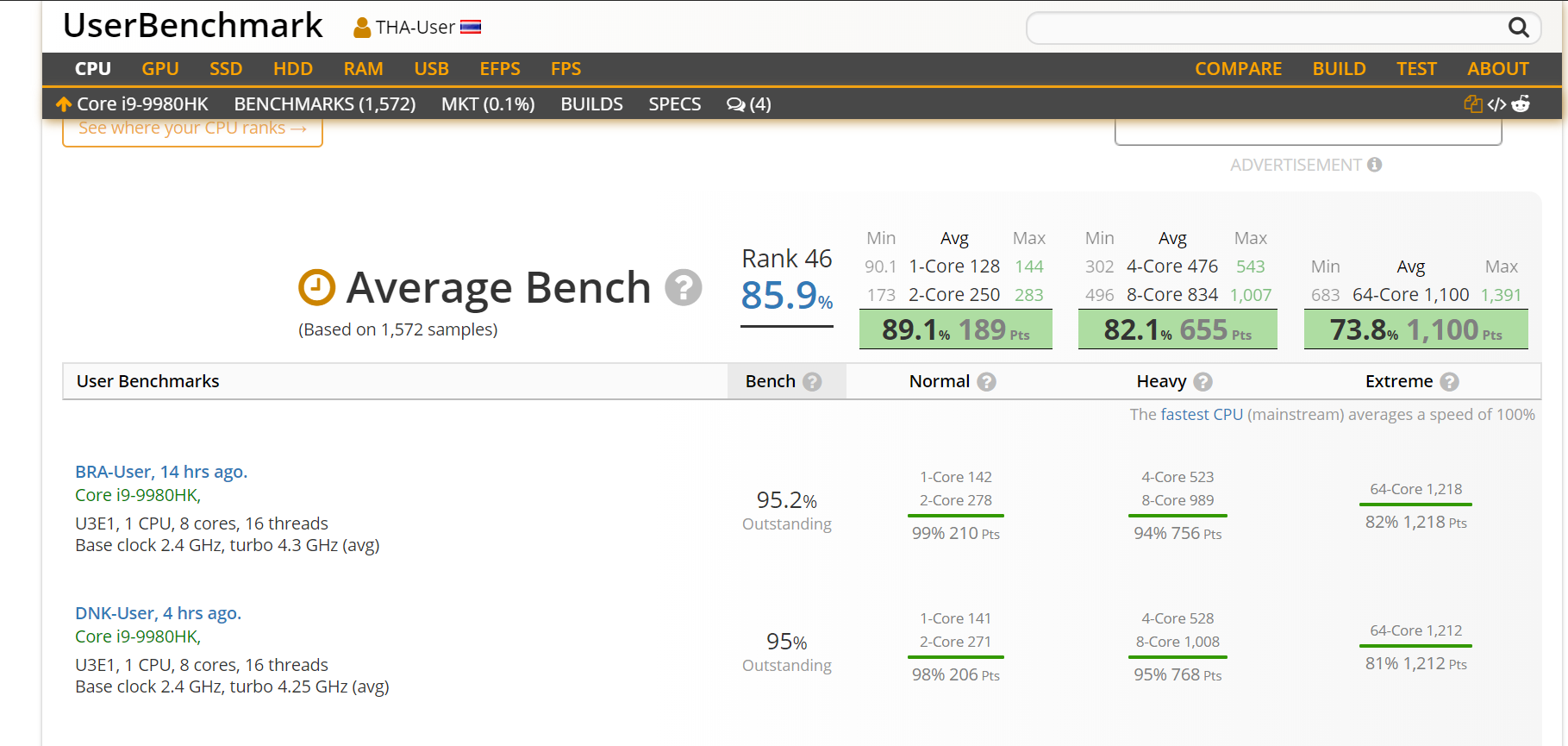Click the UserBenchmark site logo

[193, 26]
